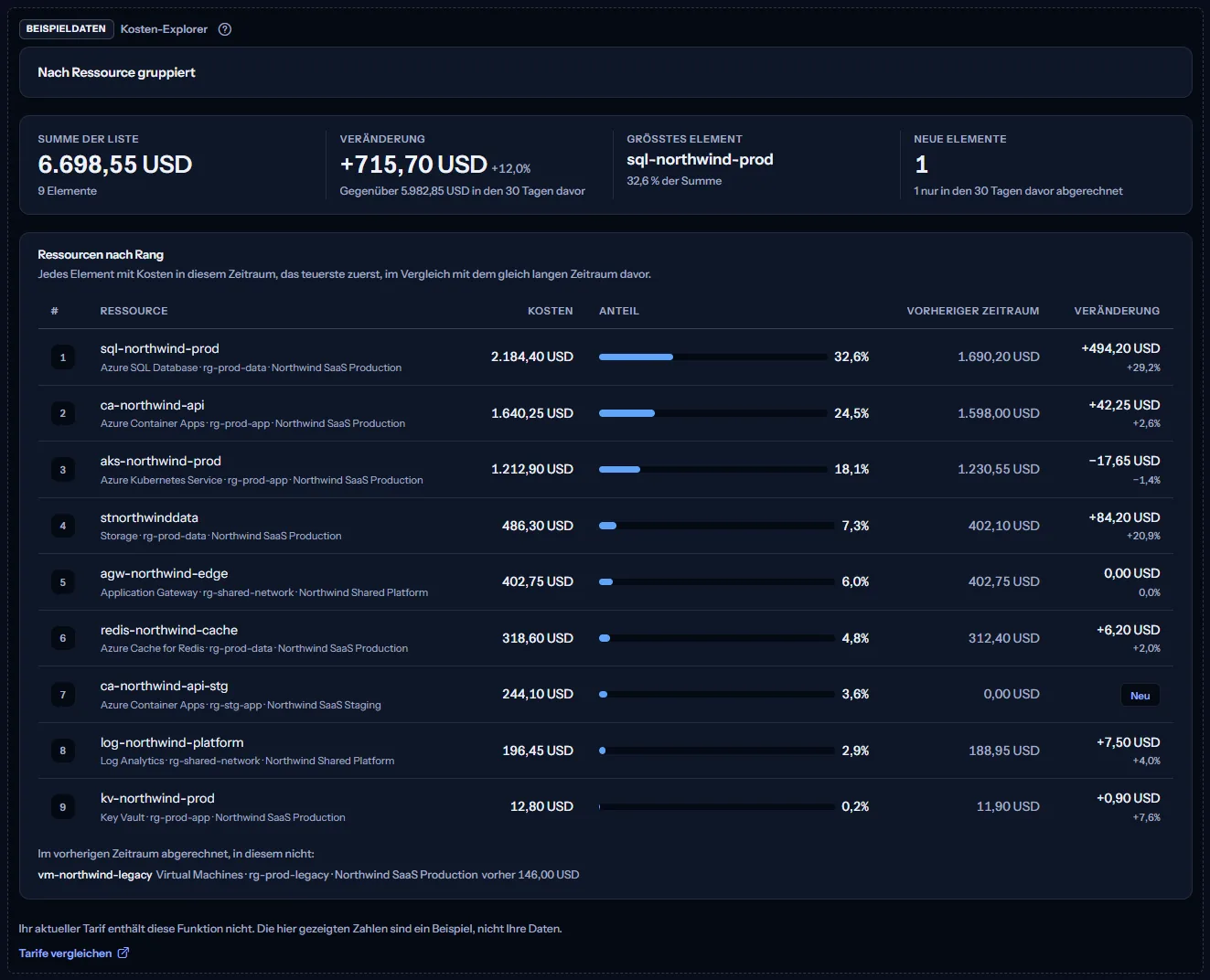The height and width of the screenshot is (980, 1210).
Task: Click the BEISPIELDATEN badge
Action: [x=66, y=29]
